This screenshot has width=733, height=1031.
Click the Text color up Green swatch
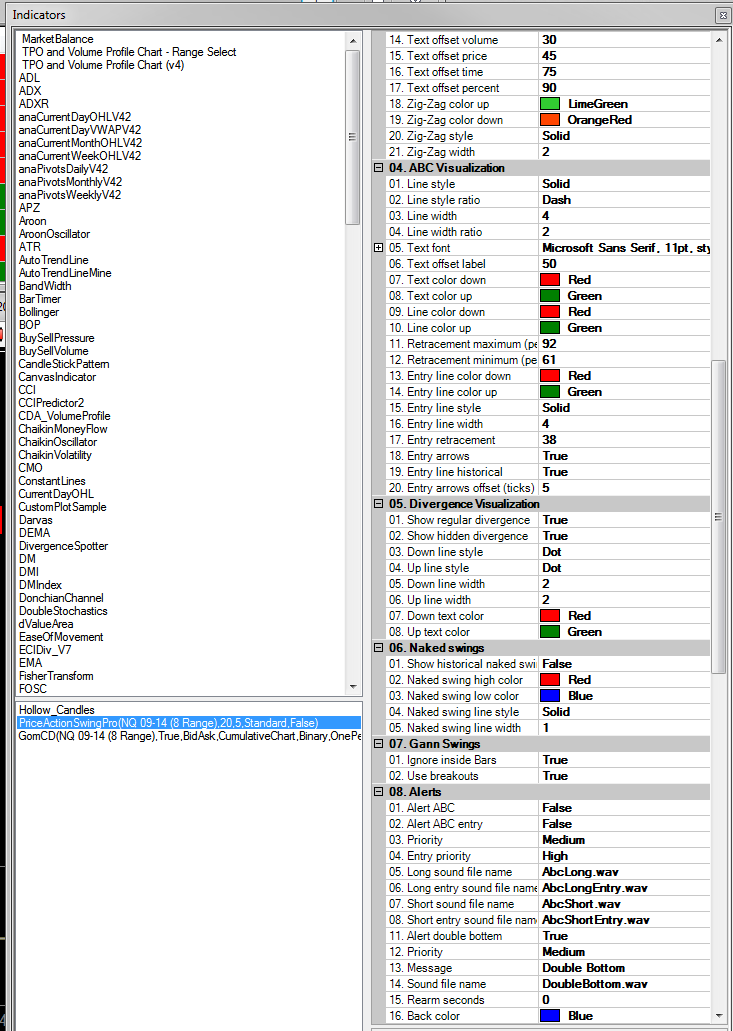(x=550, y=296)
